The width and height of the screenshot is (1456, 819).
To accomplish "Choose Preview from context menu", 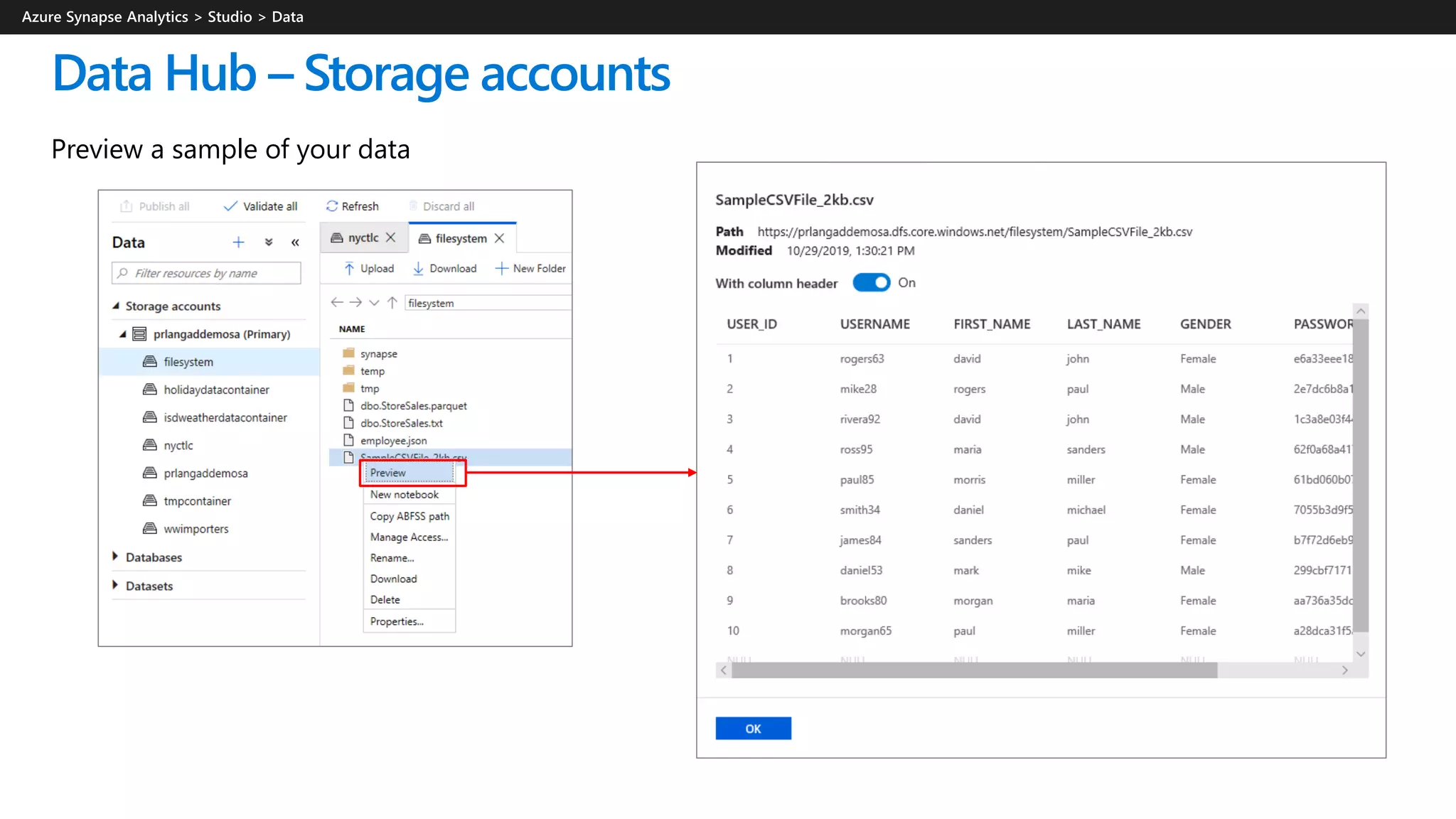I will (409, 473).
